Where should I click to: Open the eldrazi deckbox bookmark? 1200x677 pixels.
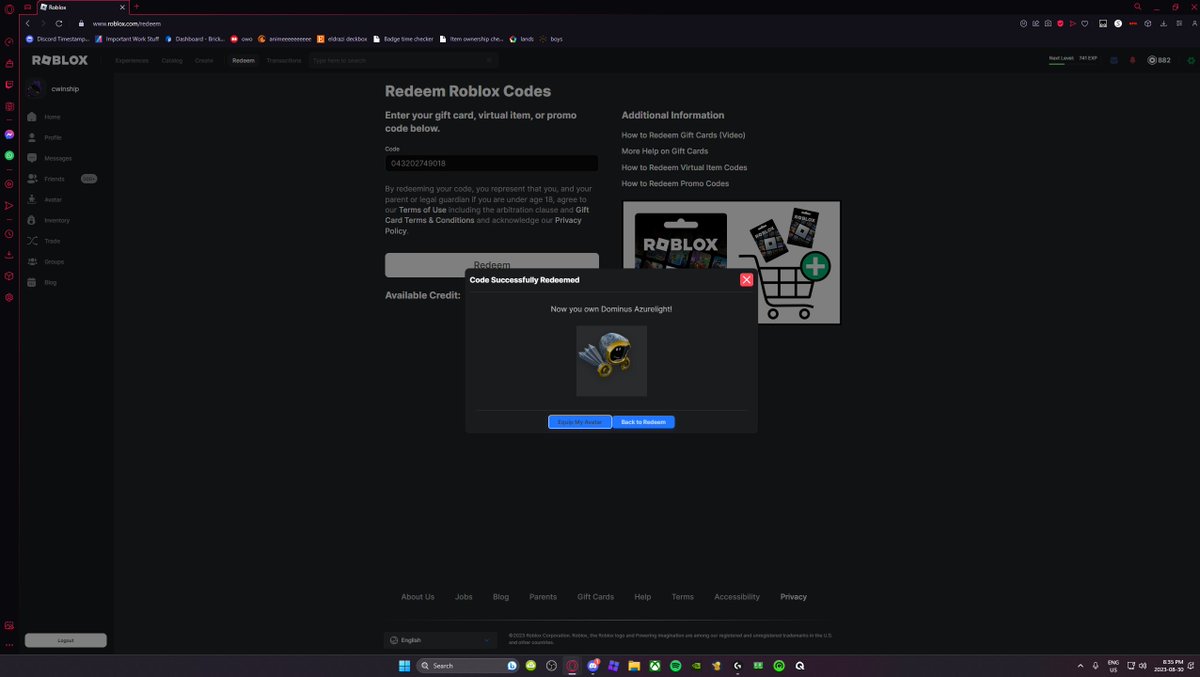pos(343,39)
